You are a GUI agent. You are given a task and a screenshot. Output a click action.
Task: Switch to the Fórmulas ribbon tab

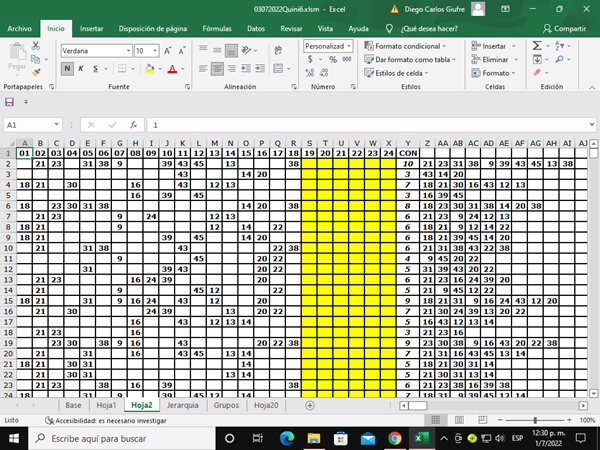(217, 29)
